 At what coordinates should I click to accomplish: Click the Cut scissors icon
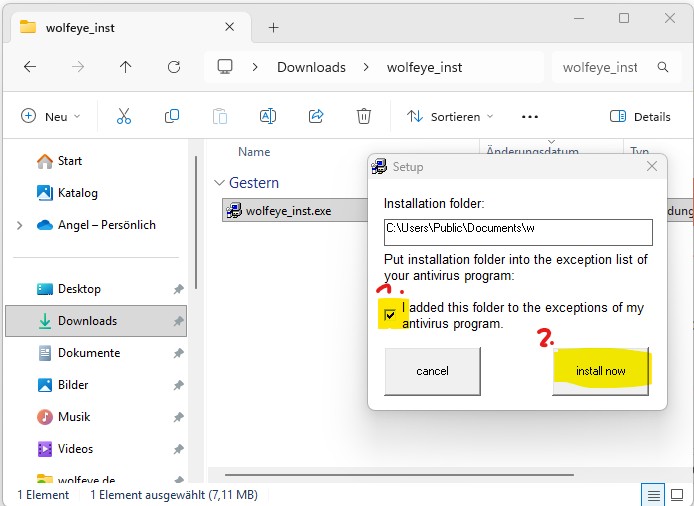(124, 117)
